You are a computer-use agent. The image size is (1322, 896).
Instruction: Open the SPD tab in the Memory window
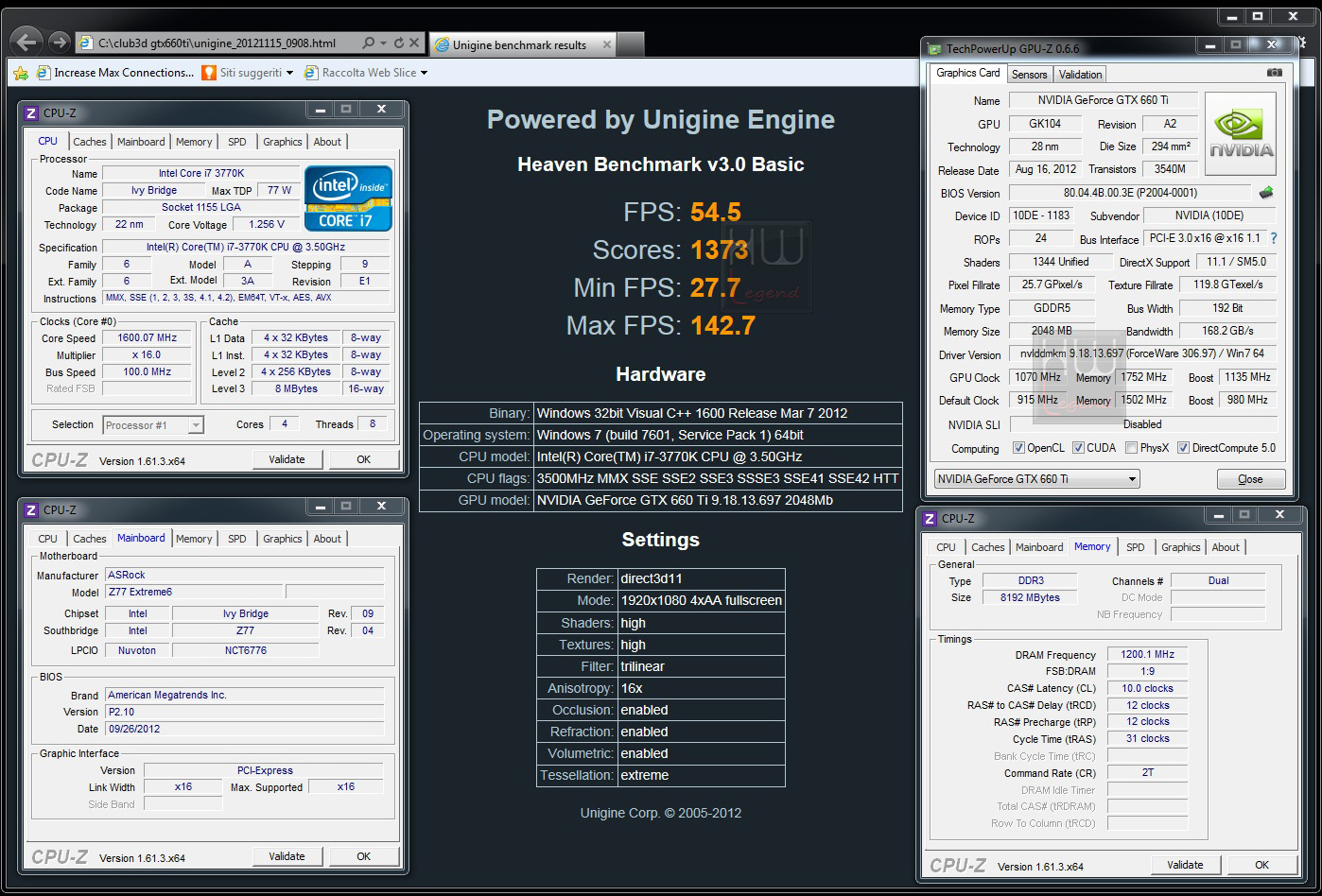tap(1135, 547)
